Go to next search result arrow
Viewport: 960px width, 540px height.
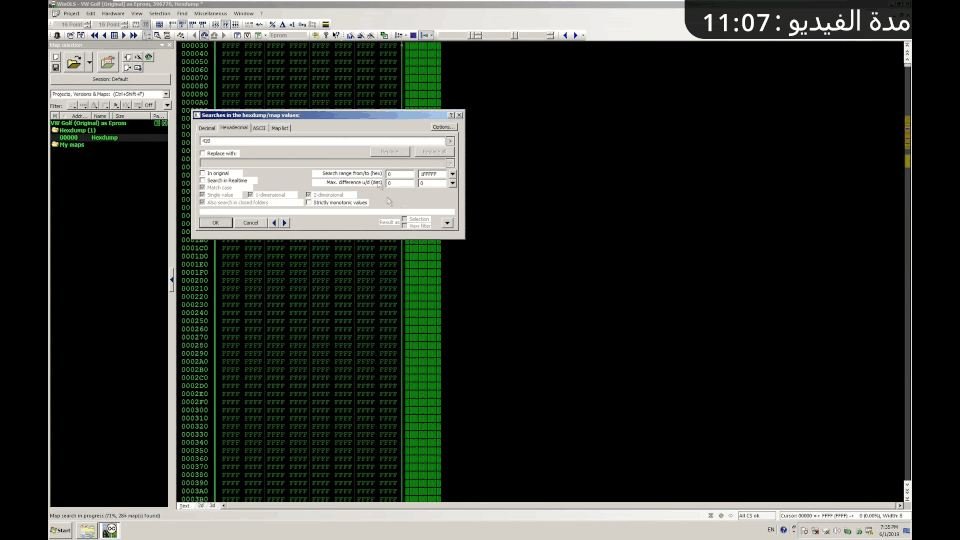click(285, 223)
